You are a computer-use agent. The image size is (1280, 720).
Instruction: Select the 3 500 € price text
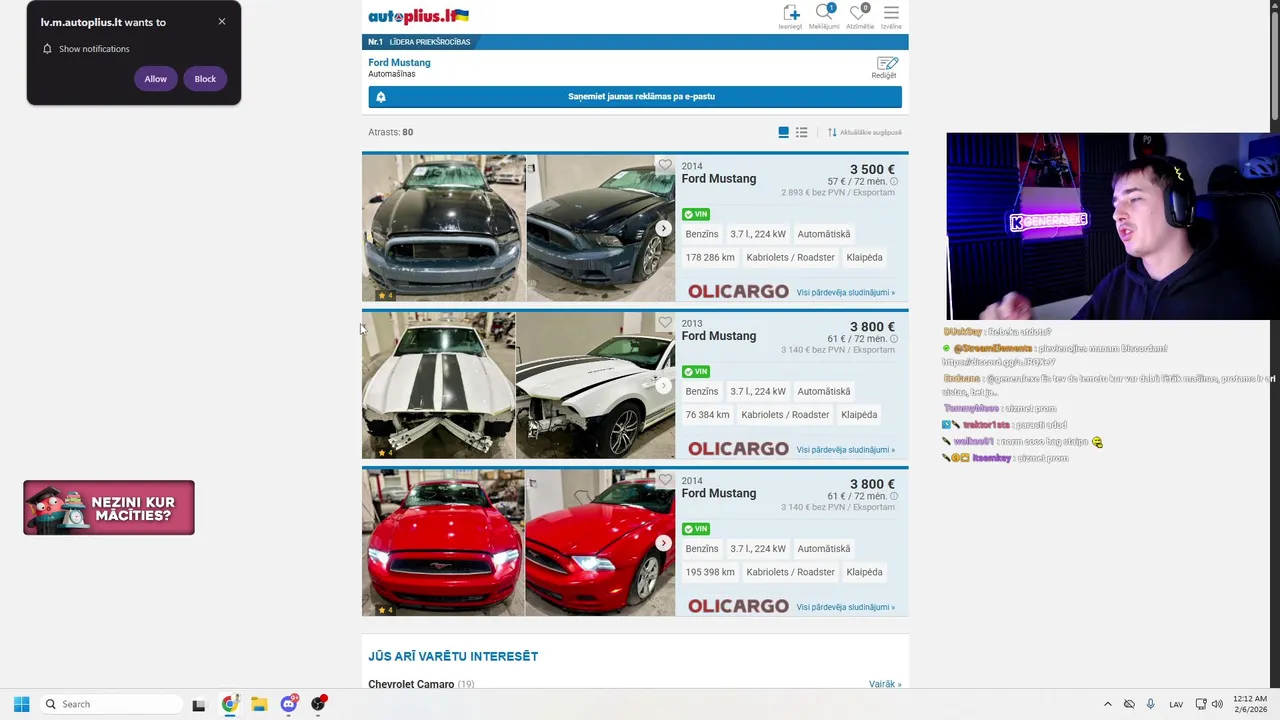pos(872,170)
